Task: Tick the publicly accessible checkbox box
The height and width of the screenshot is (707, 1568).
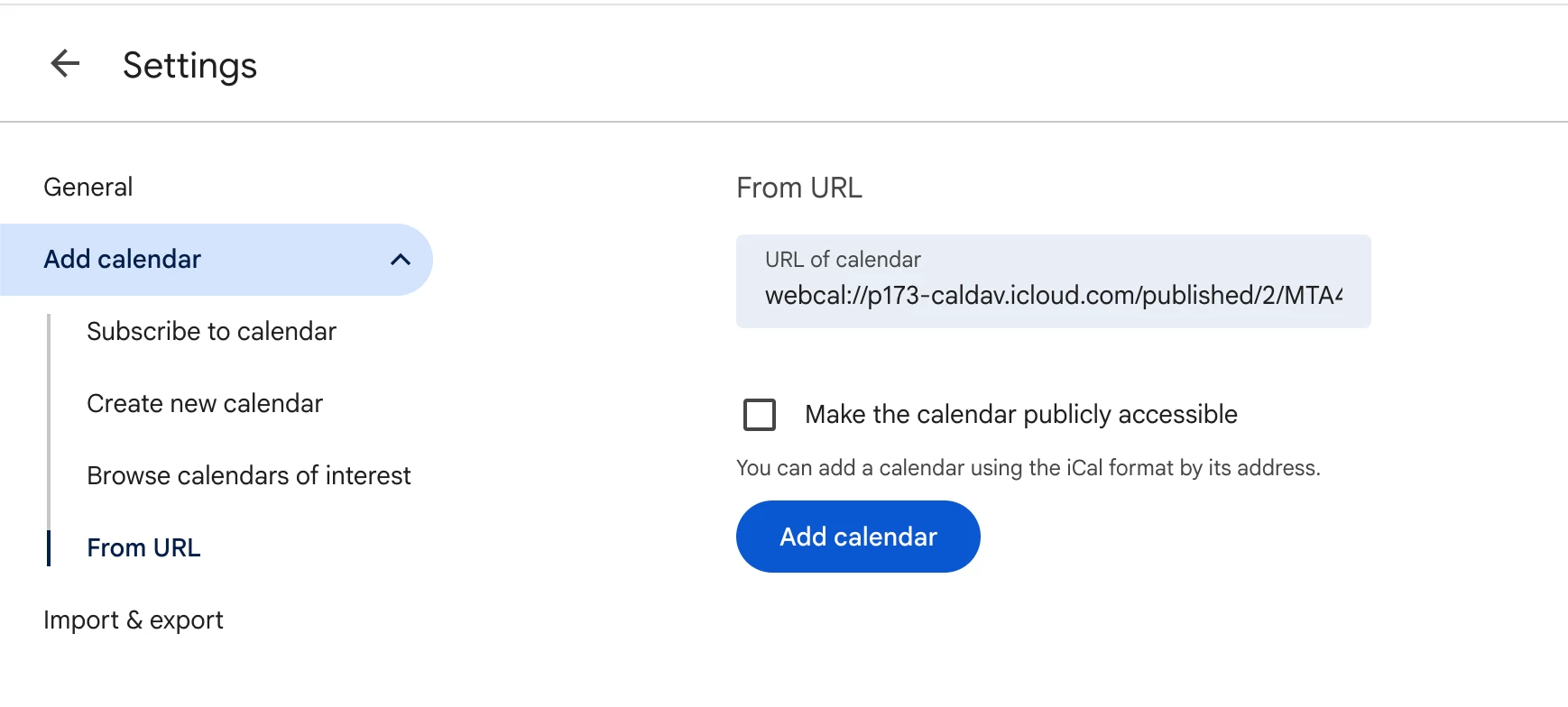Action: coord(760,415)
